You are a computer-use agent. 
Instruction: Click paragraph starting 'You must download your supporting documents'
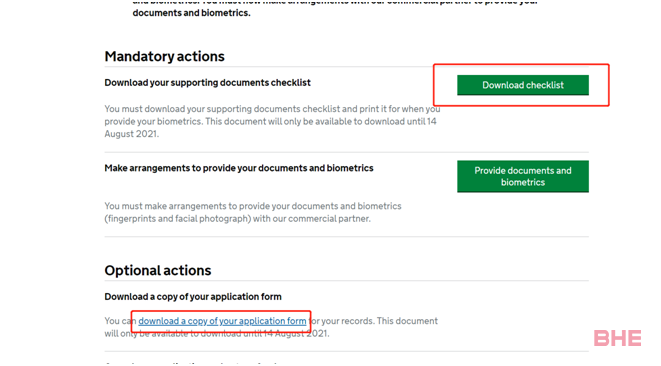[272, 121]
